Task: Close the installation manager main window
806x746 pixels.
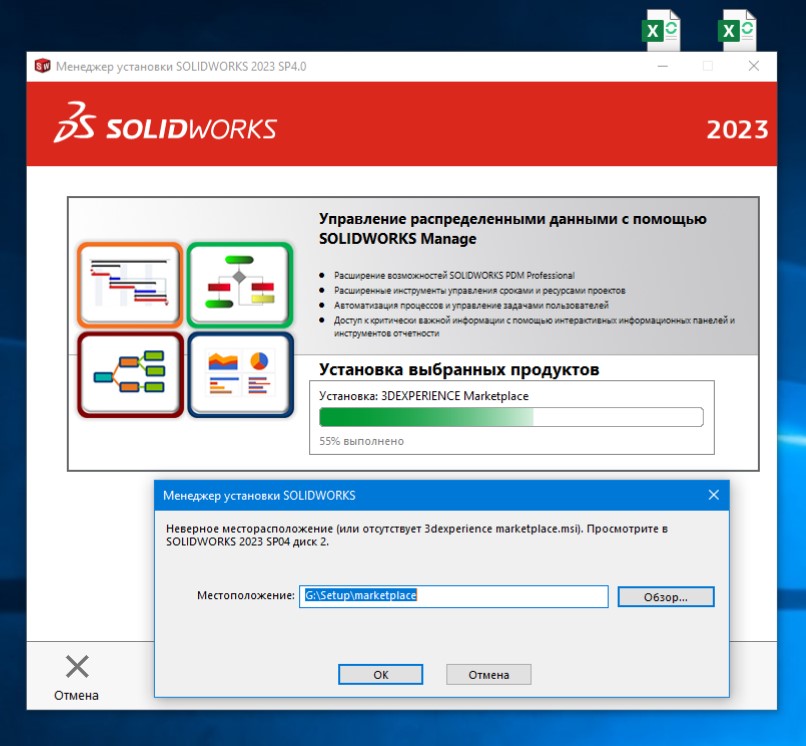Action: (x=754, y=66)
